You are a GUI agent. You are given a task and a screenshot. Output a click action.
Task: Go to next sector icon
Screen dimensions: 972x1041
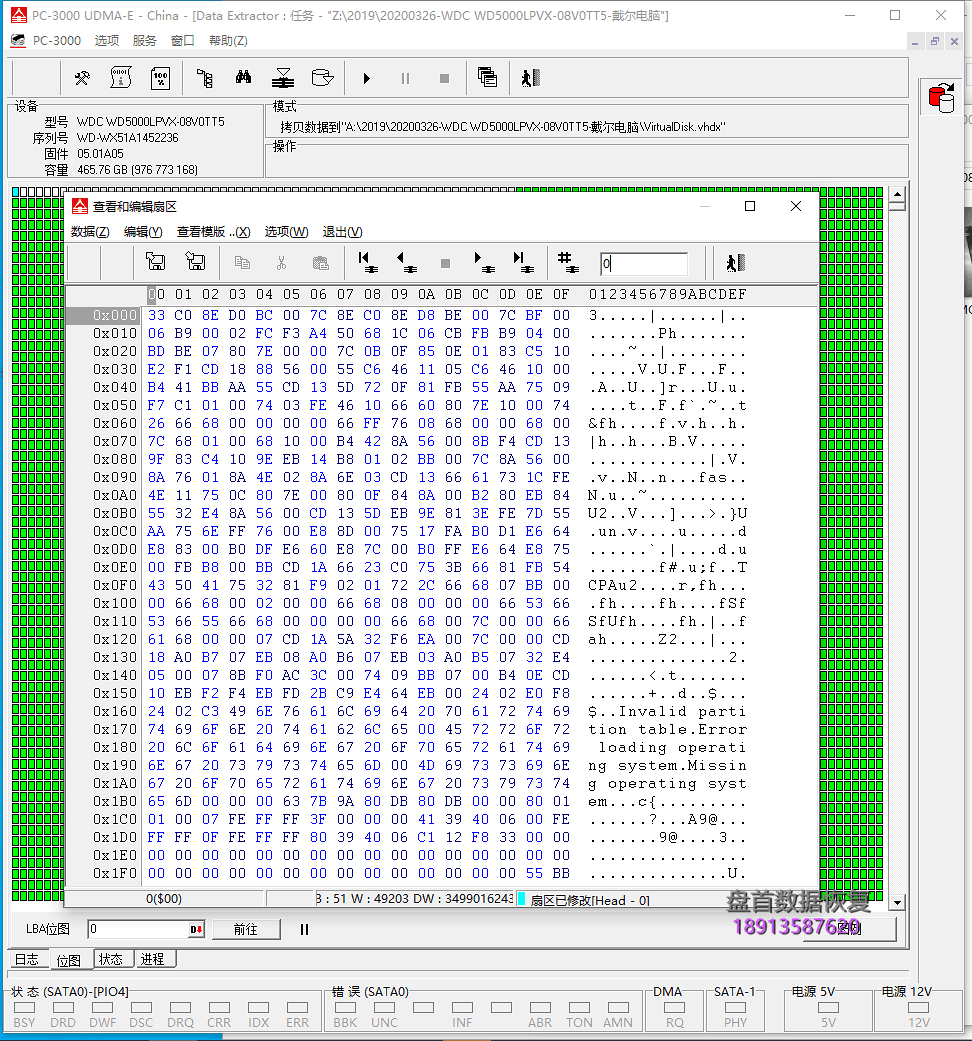pos(484,262)
